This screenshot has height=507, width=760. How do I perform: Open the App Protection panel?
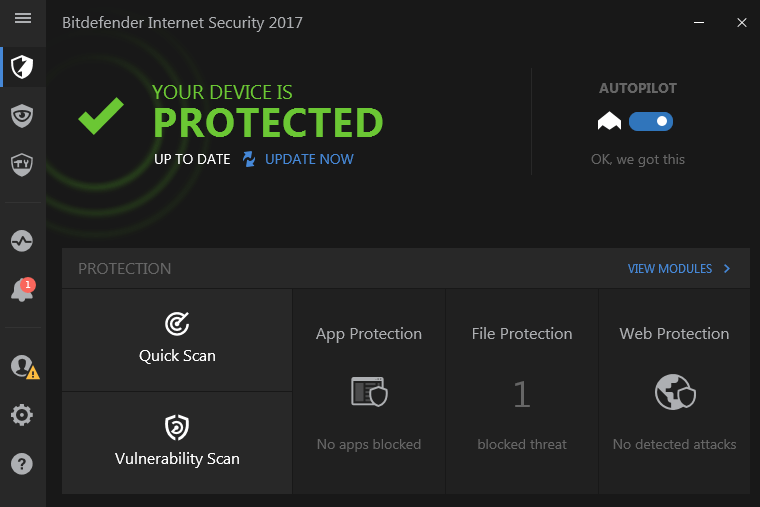pos(369,391)
